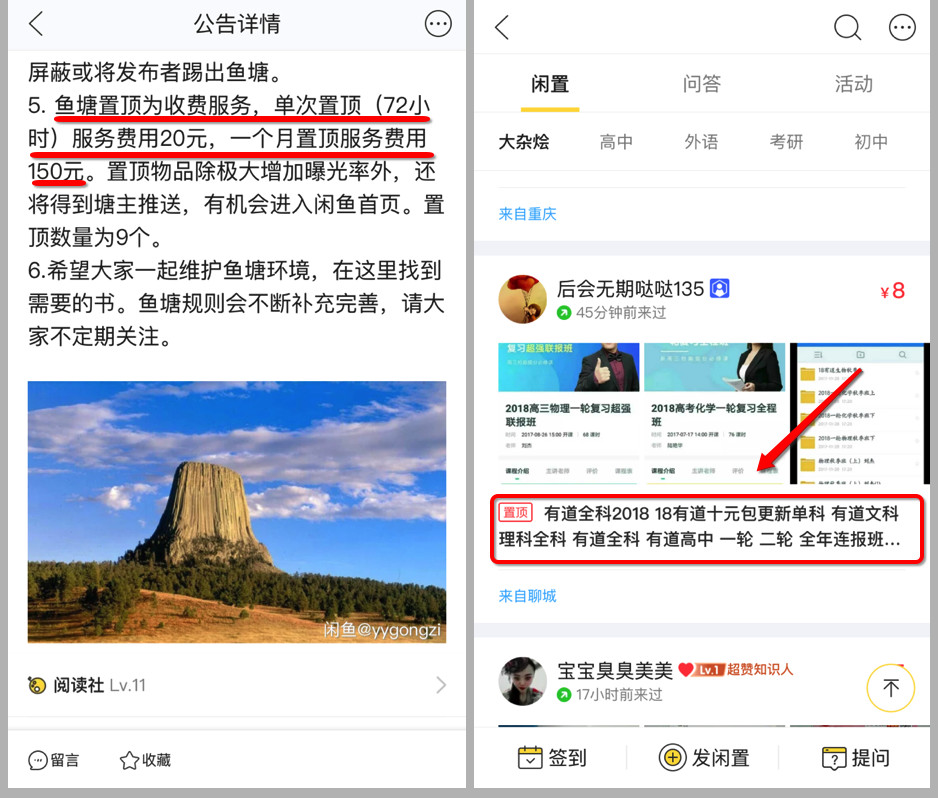Open 来自重庆 location link

point(527,214)
